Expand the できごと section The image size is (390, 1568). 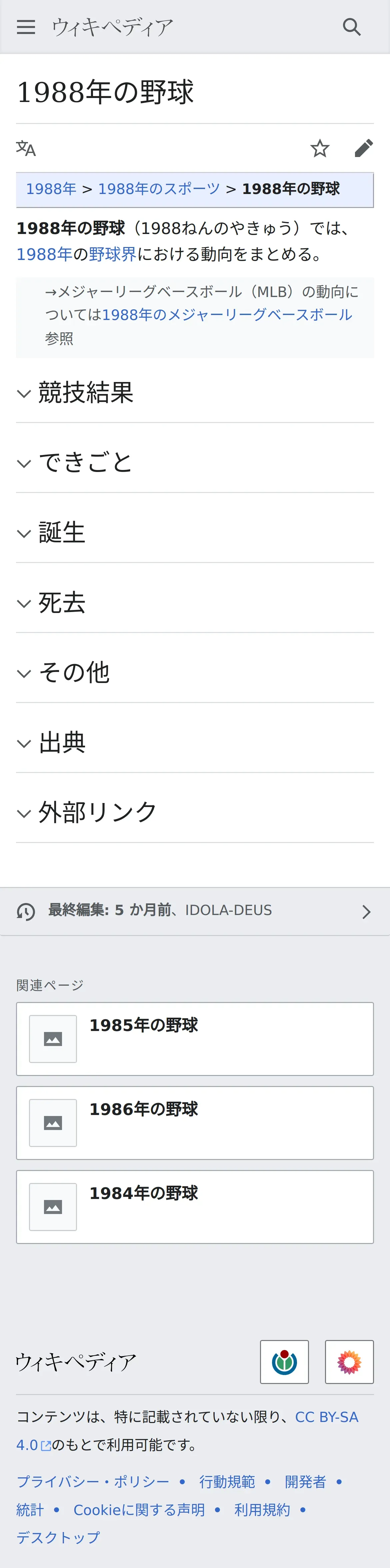(x=85, y=463)
